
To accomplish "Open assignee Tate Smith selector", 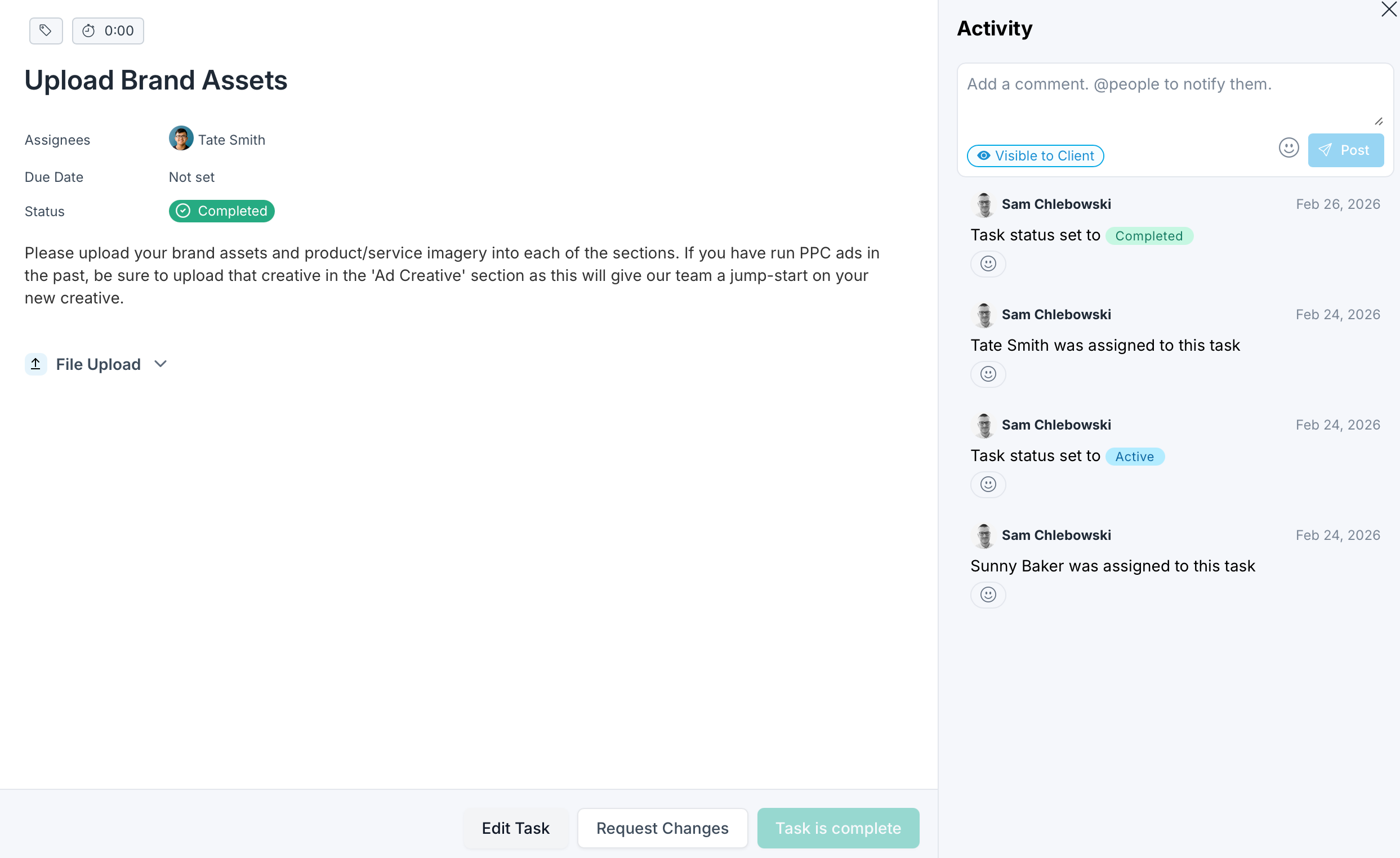I will (x=217, y=139).
